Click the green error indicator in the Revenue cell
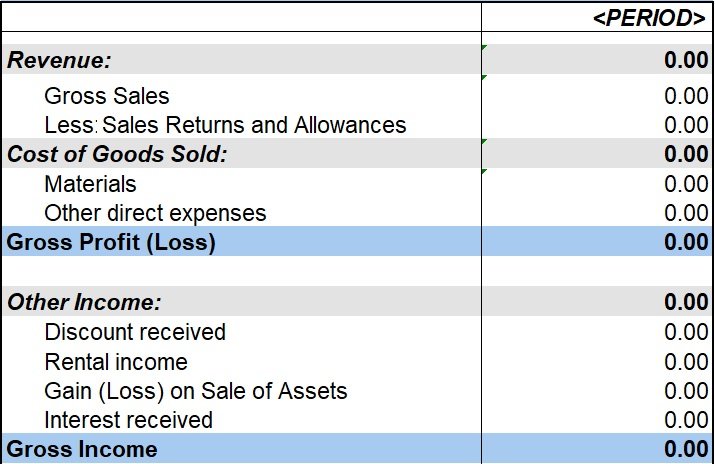The width and height of the screenshot is (715, 464). pos(484,47)
